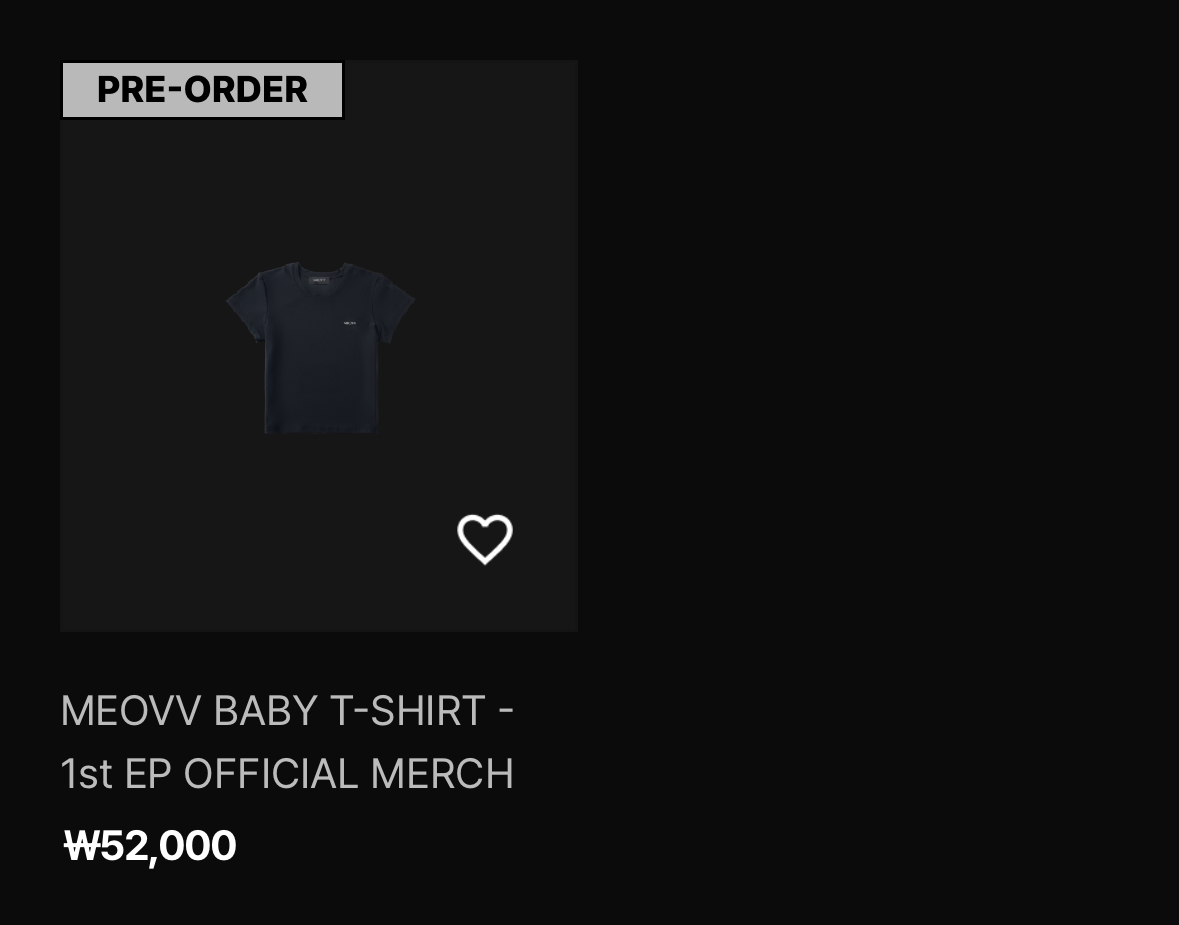Click the MERCH word in product name

coord(442,774)
